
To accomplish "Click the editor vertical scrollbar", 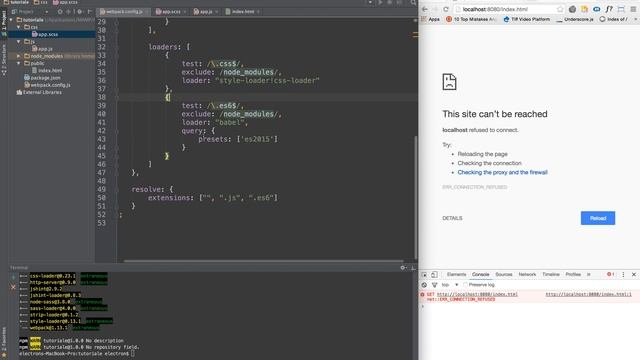I will 416,198.
